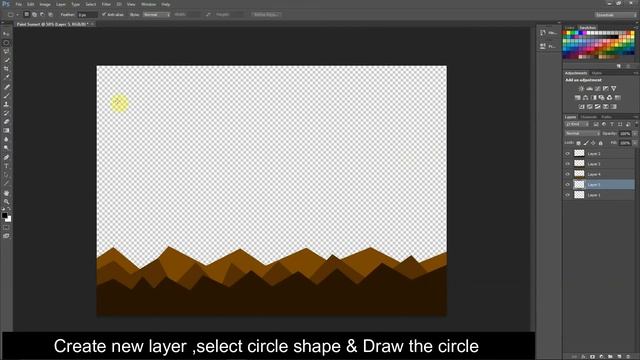Toggle Lock all for layer
The height and width of the screenshot is (360, 640).
600,143
